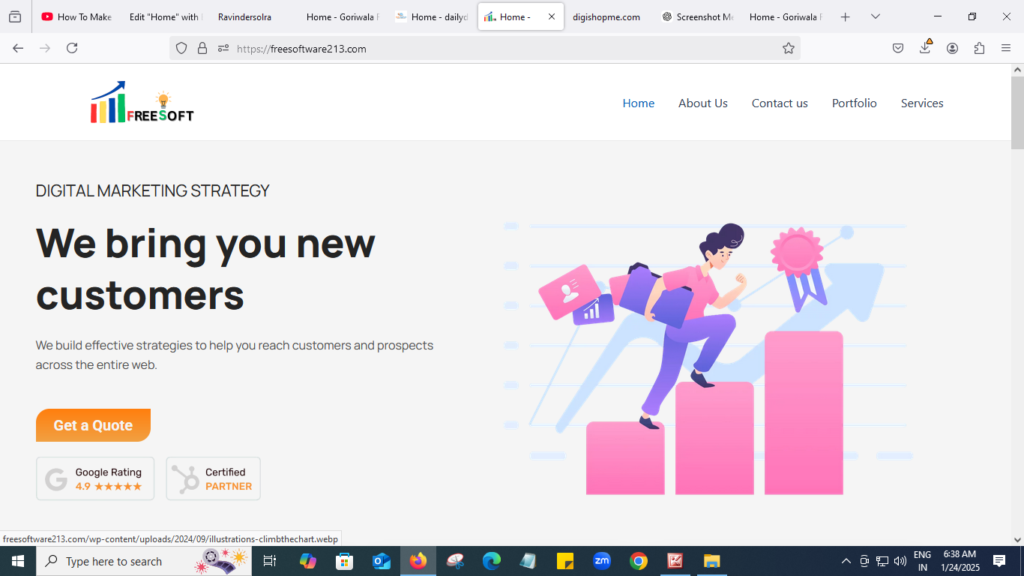
Task: Open Google Chrome from the taskbar
Action: tap(638, 561)
